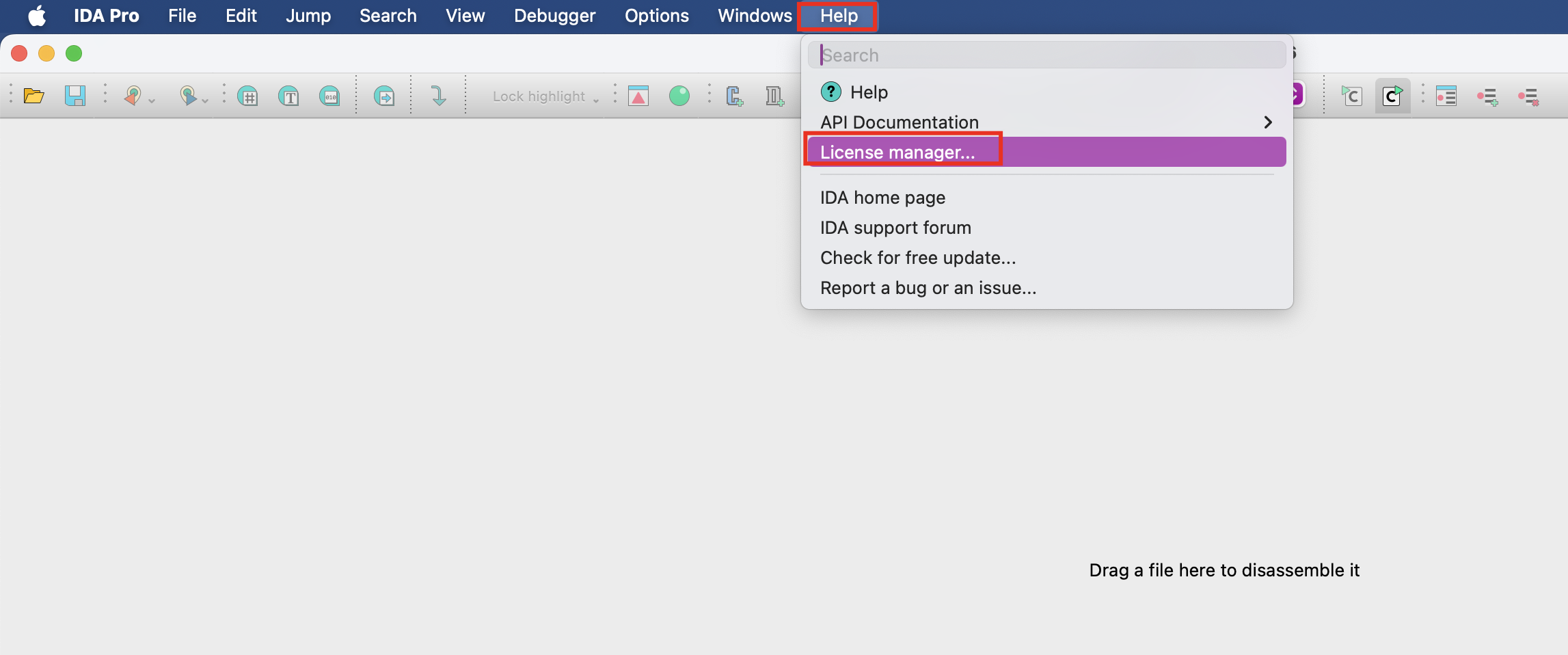Open the Jump forward history dropdown arrow

tap(205, 101)
